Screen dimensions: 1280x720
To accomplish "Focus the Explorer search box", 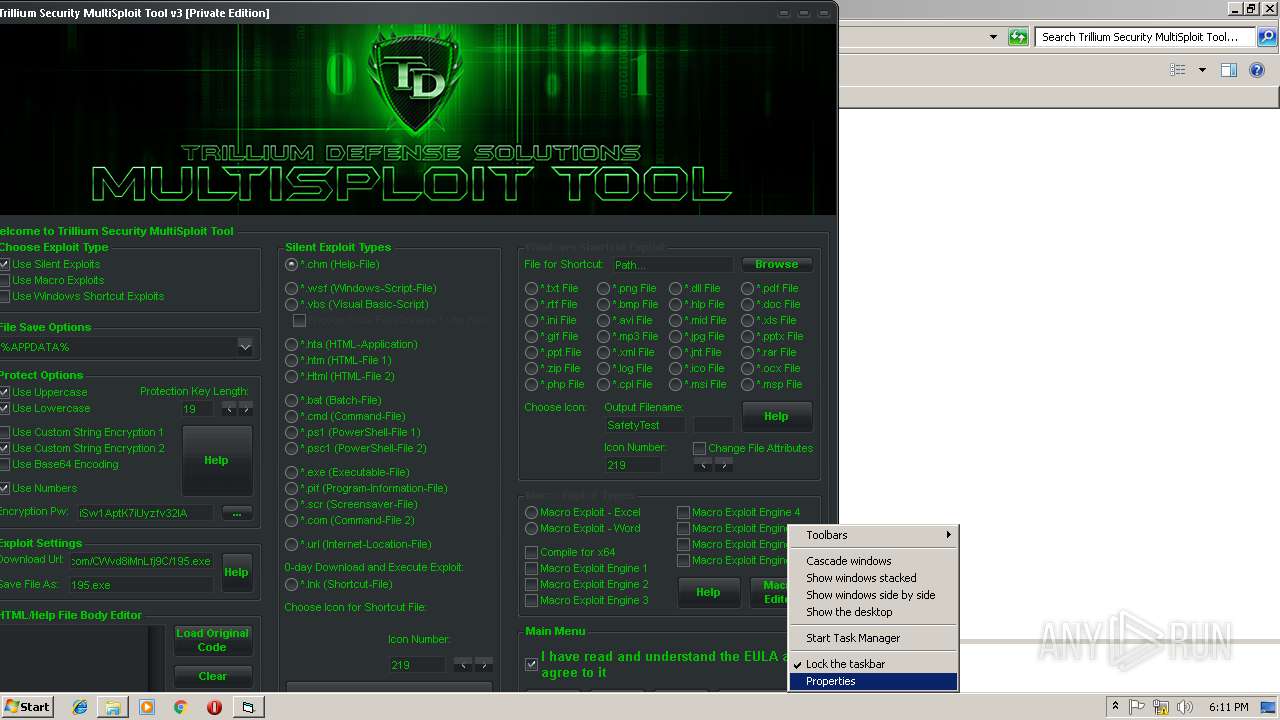I will (1145, 37).
